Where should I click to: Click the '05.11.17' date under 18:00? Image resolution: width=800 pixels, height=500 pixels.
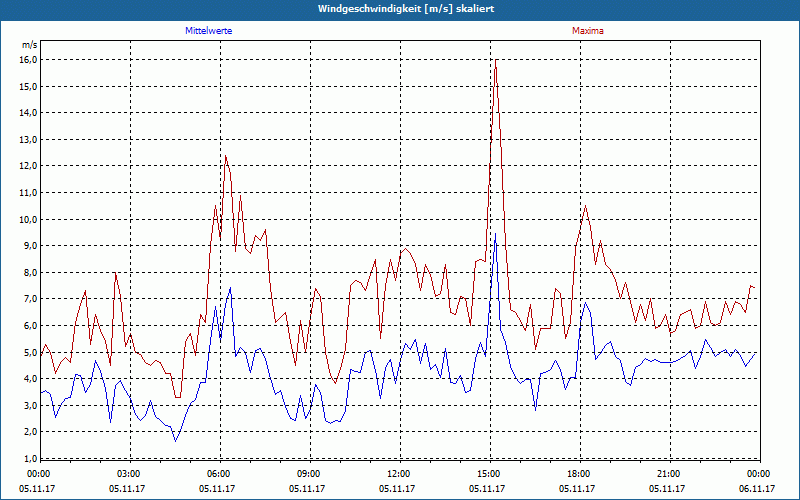tap(577, 489)
